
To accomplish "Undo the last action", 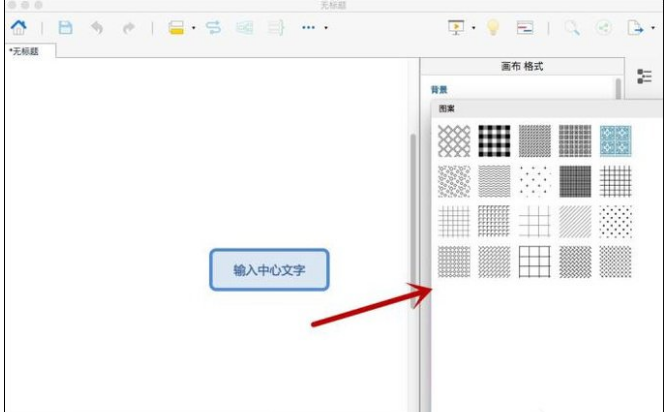I will (97, 28).
